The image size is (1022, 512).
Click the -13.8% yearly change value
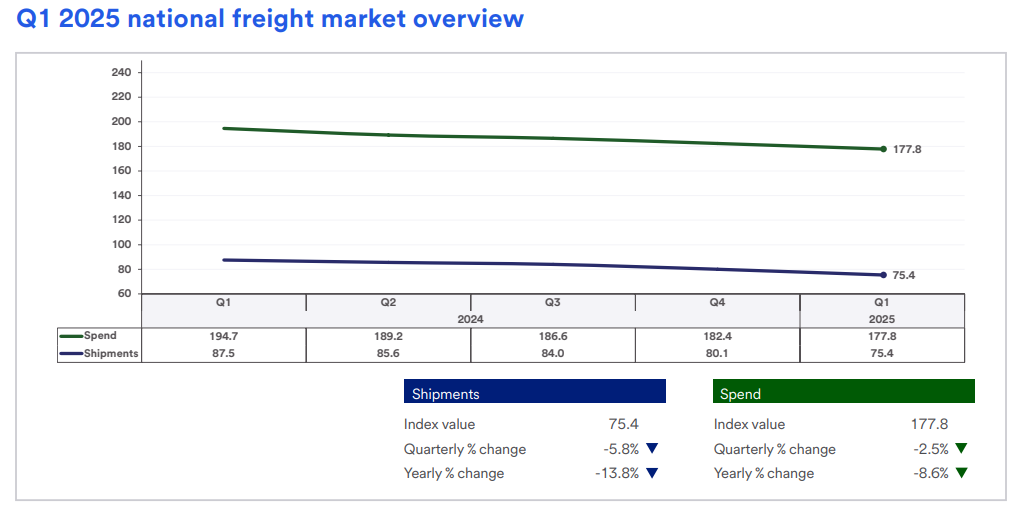[x=617, y=473]
